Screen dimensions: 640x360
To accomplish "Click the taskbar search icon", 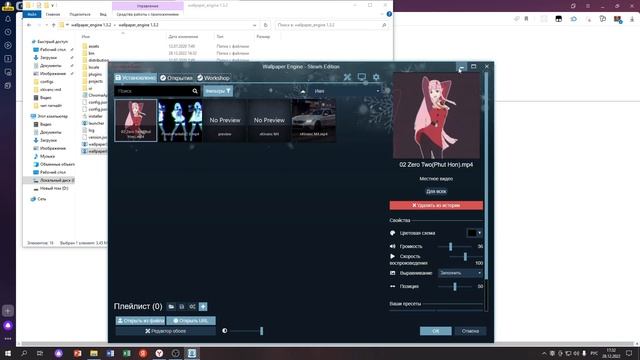I will pyautogui.click(x=24, y=353).
